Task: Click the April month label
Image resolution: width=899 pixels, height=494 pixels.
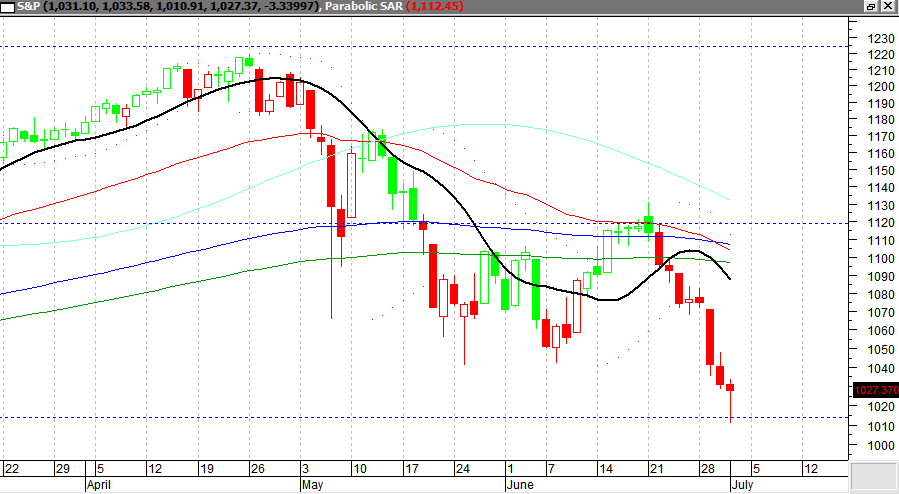Action: [99, 485]
